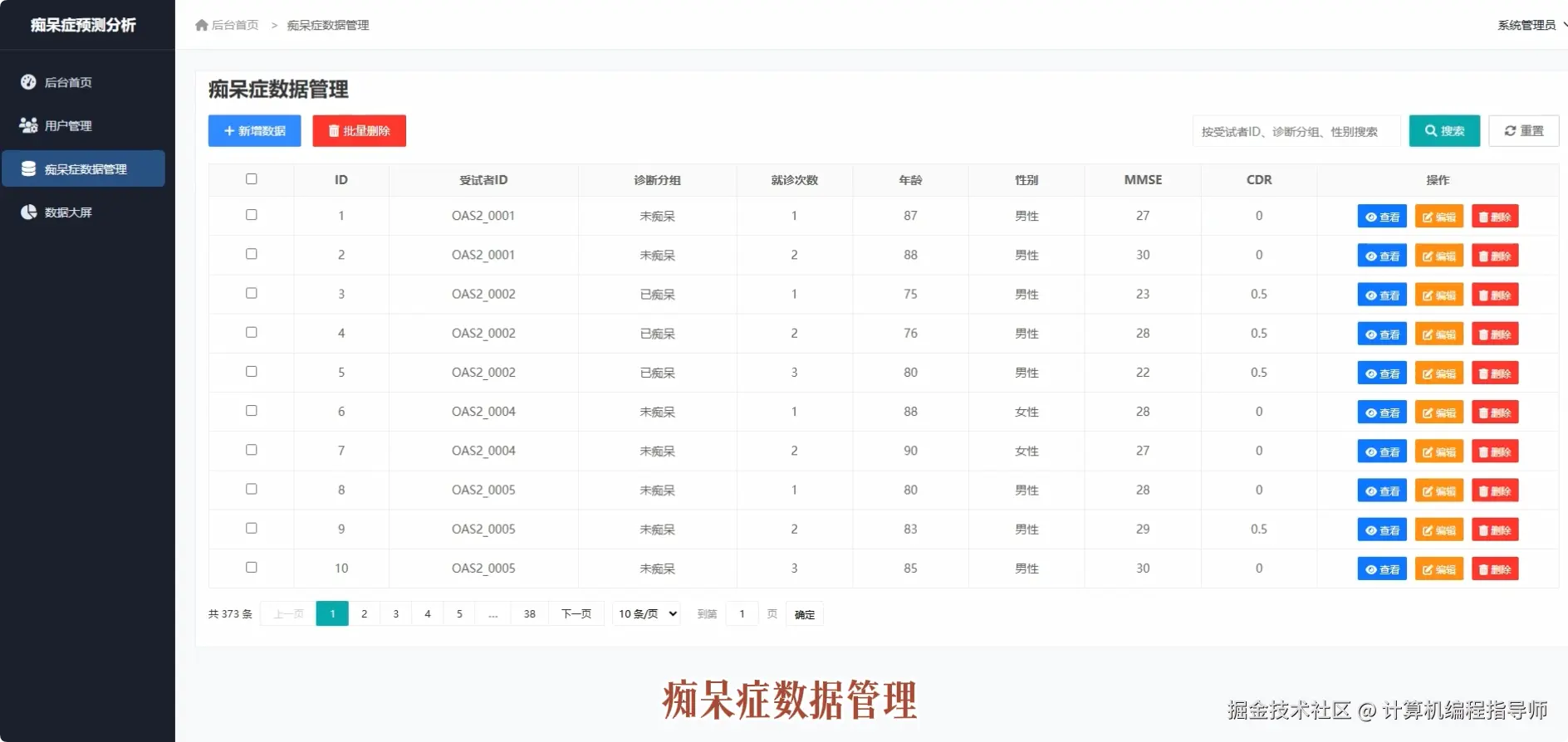Image resolution: width=1568 pixels, height=742 pixels.
Task: View the record with ID 5
Action: [x=1382, y=373]
